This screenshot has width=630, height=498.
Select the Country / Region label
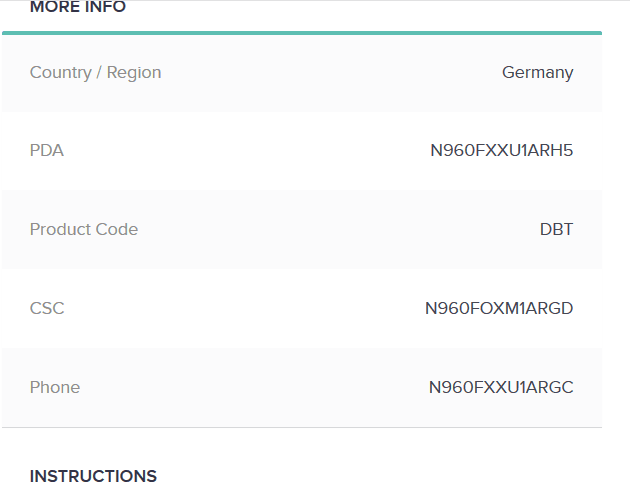point(95,73)
